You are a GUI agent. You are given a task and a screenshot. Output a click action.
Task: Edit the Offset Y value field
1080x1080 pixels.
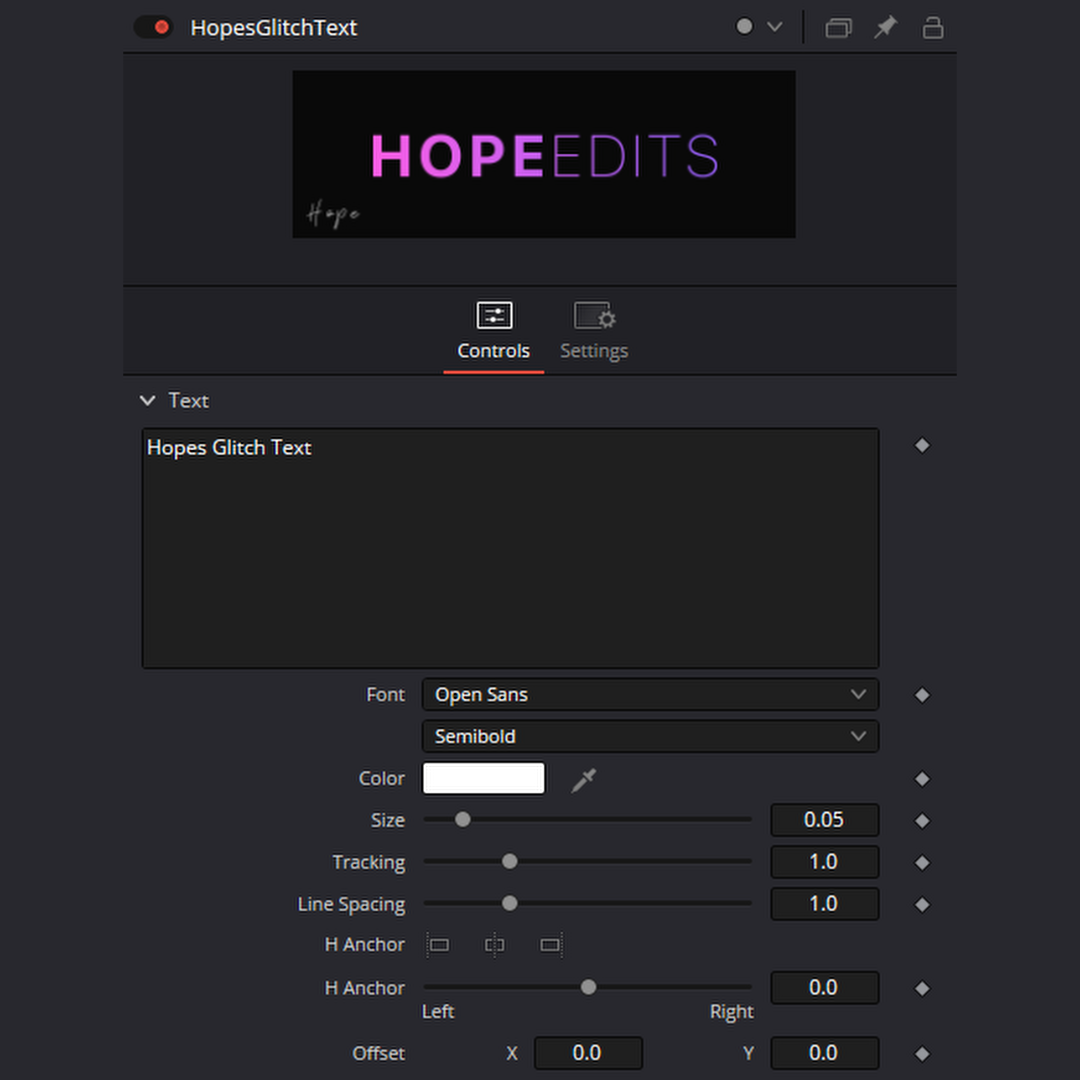824,1053
